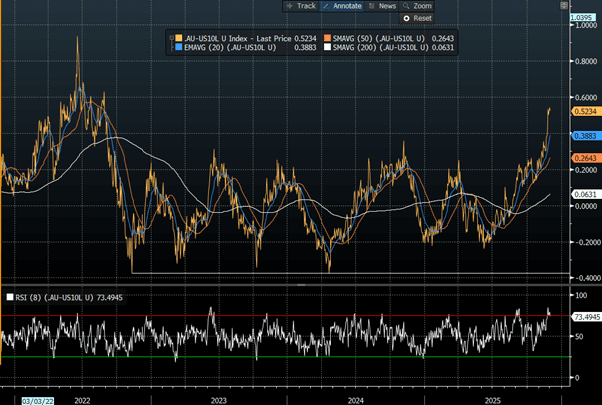Click the Reset chart button
This screenshot has width=602, height=405.
417,19
